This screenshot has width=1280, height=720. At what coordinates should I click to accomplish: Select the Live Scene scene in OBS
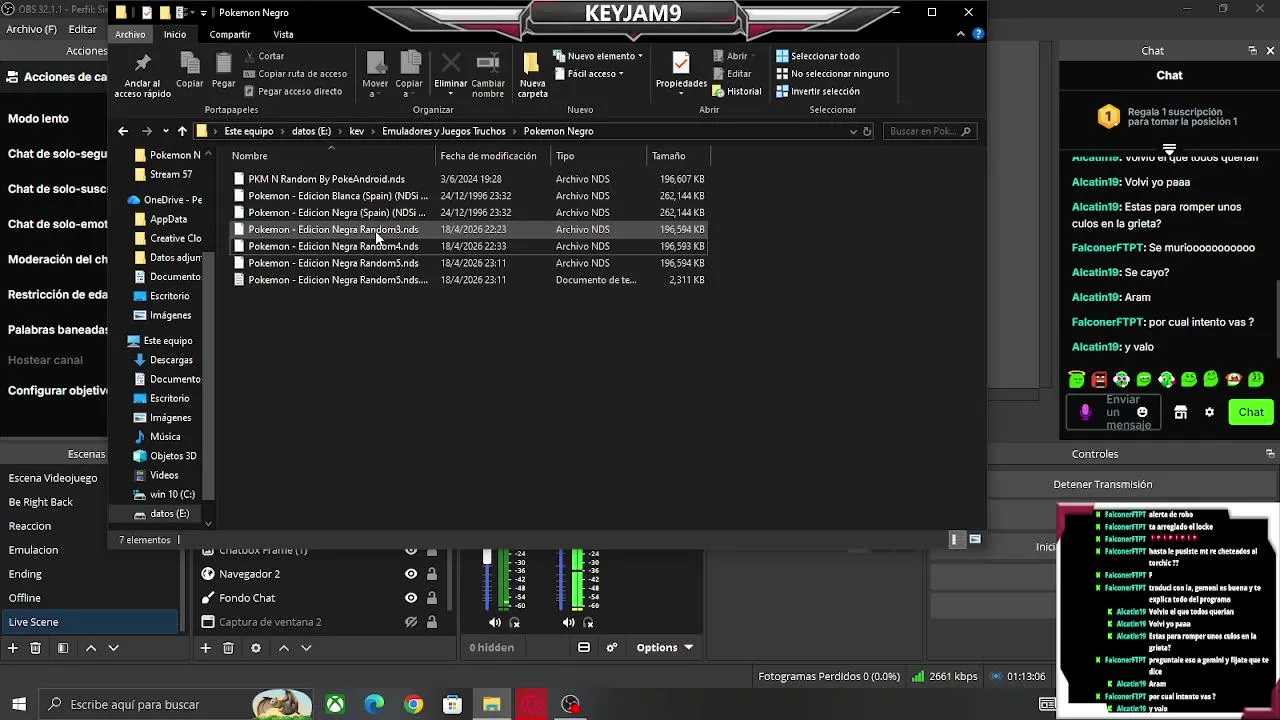pyautogui.click(x=90, y=622)
